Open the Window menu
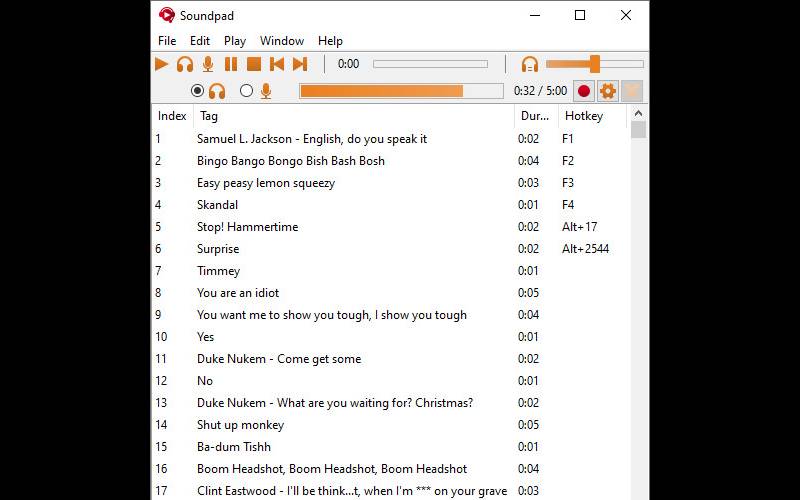The width and height of the screenshot is (800, 500). pos(282,41)
